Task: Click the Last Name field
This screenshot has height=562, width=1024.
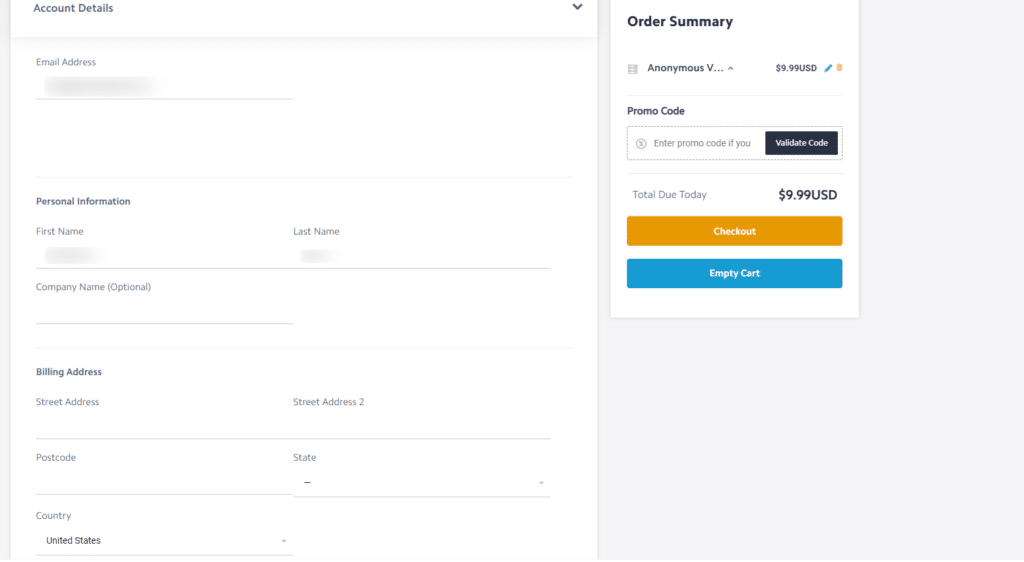Action: click(x=422, y=255)
